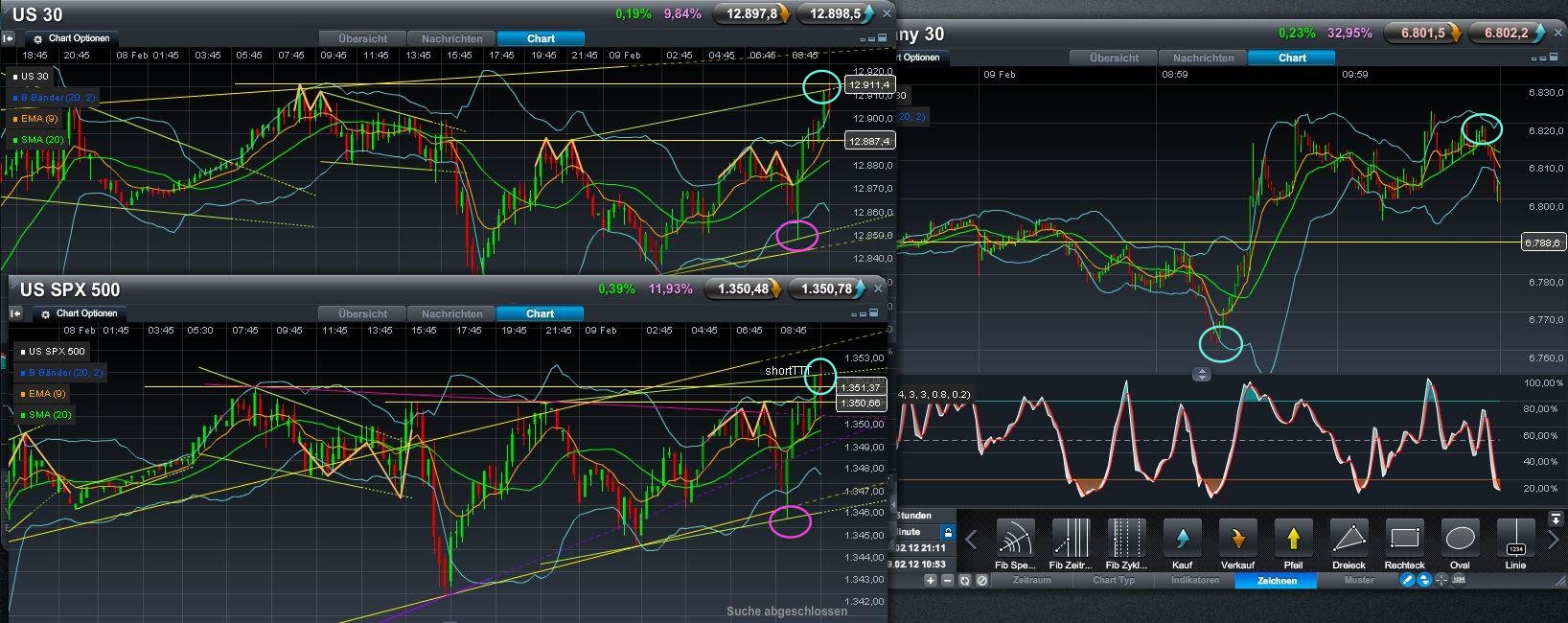
Task: Open the Chart Typ section
Action: (x=1114, y=581)
